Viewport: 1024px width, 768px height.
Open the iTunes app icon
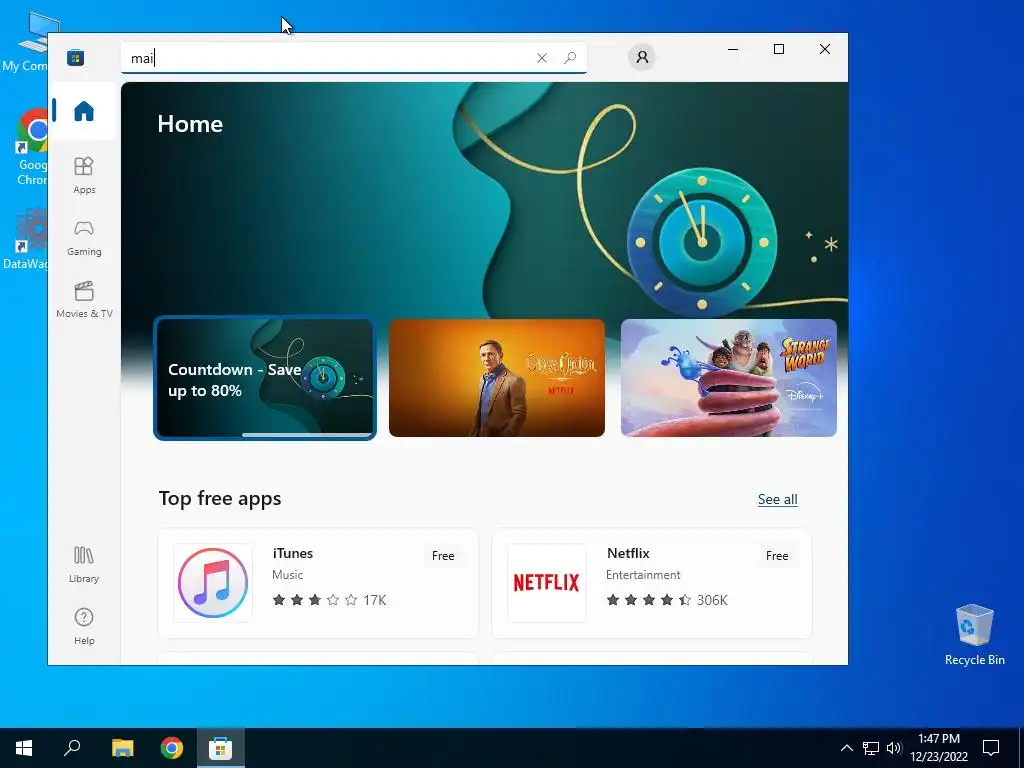[x=213, y=583]
